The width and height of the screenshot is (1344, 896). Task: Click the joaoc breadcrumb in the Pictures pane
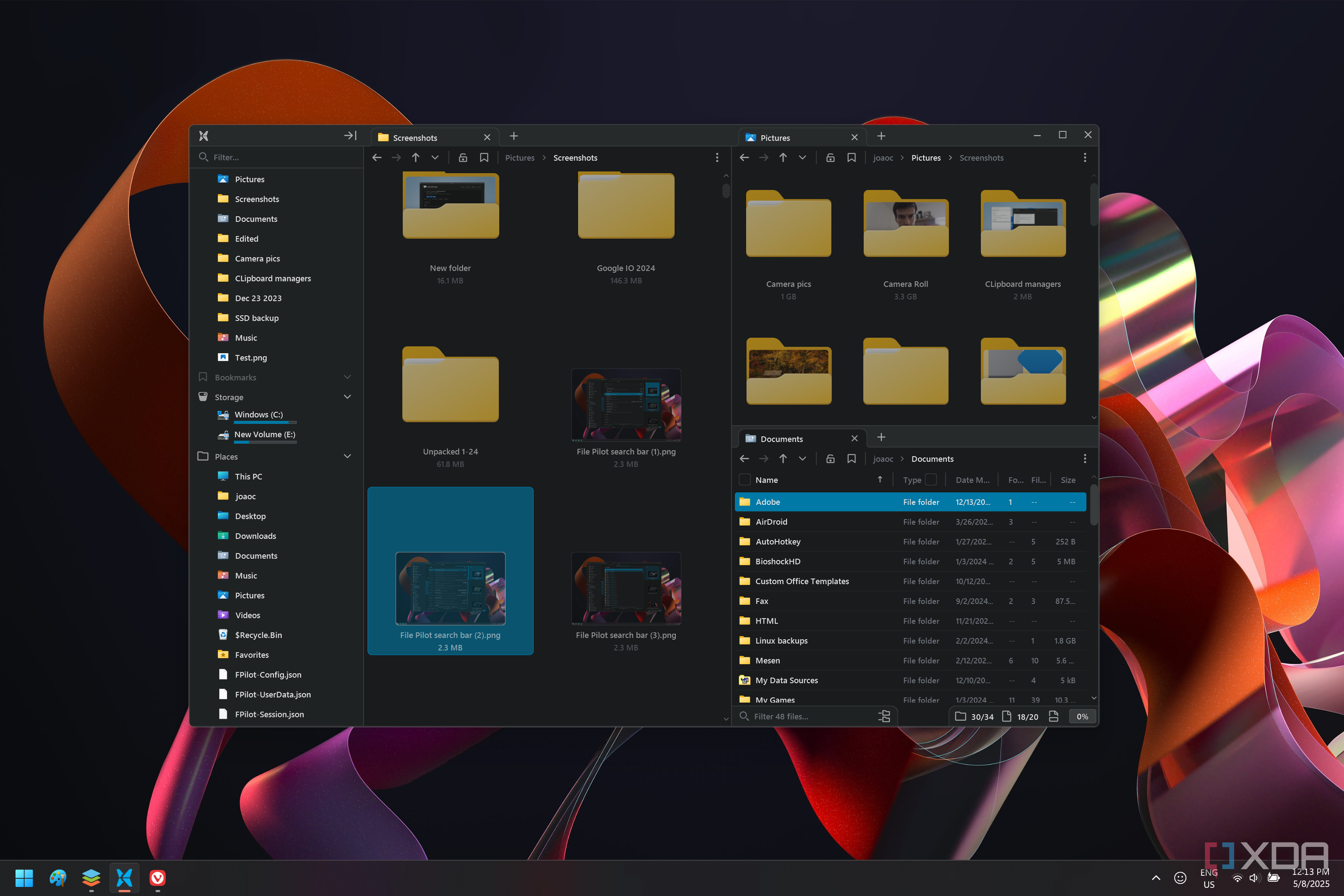[883, 158]
